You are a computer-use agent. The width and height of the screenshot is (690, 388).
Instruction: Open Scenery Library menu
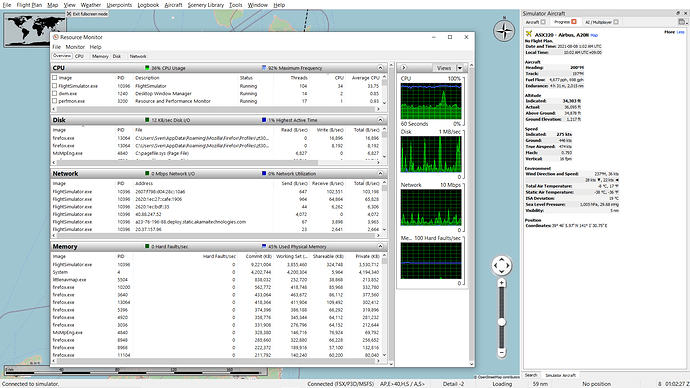[206, 5]
